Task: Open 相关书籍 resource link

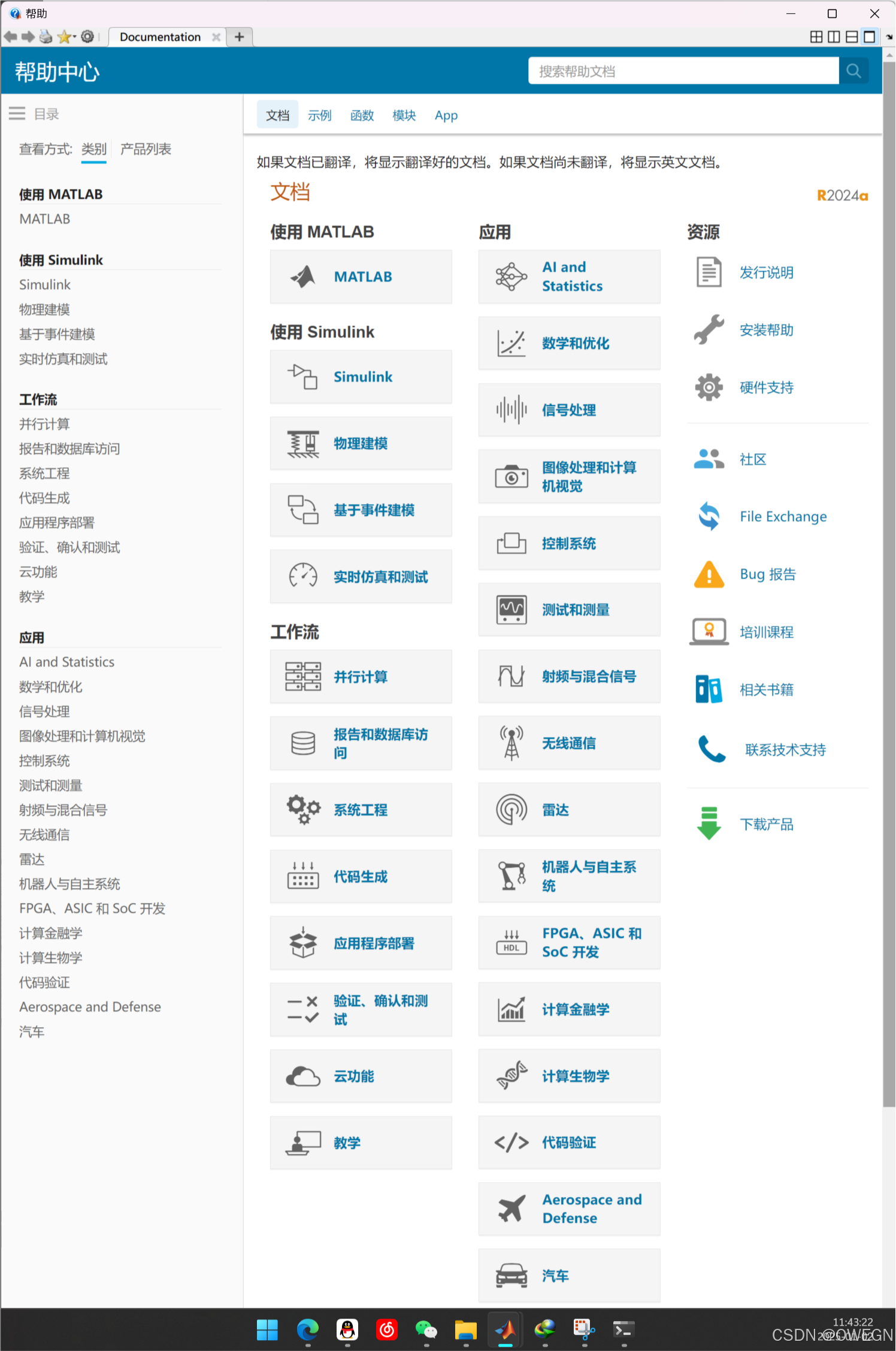Action: click(766, 690)
